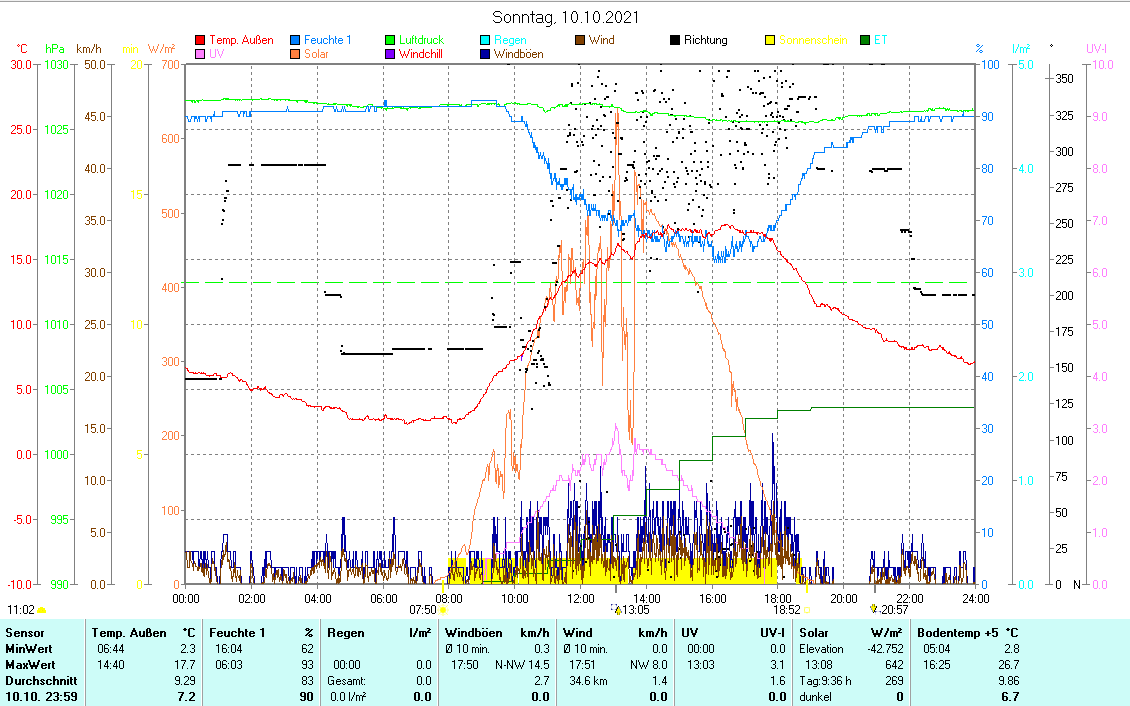The height and width of the screenshot is (706, 1130).
Task: Click the UV-I axis unit label at right
Action: tap(1096, 49)
